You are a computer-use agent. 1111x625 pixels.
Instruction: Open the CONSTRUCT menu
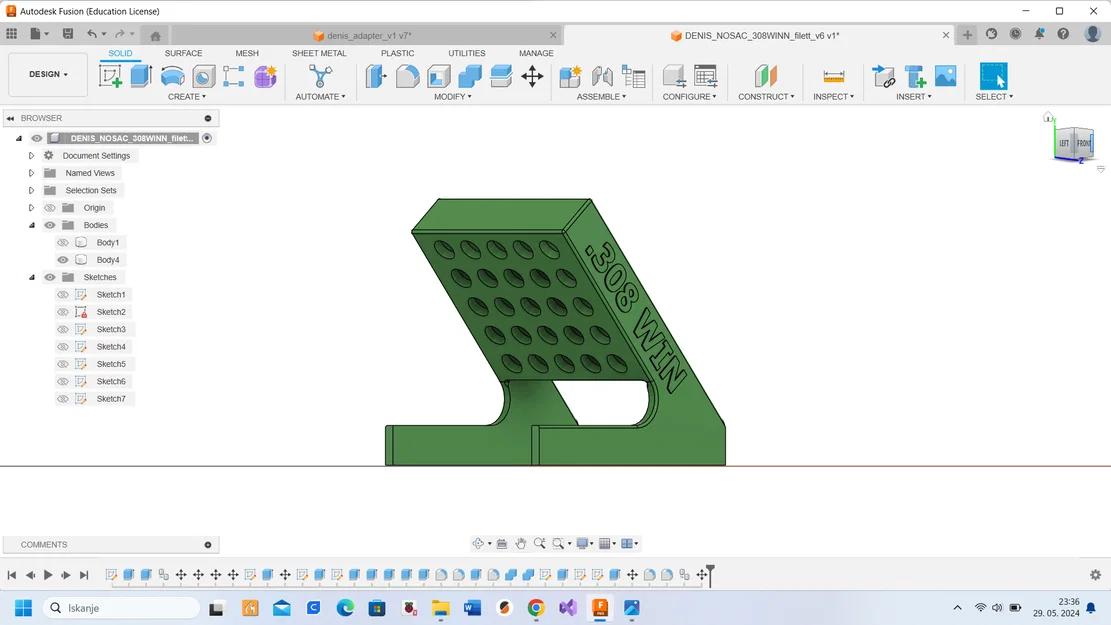pos(766,96)
